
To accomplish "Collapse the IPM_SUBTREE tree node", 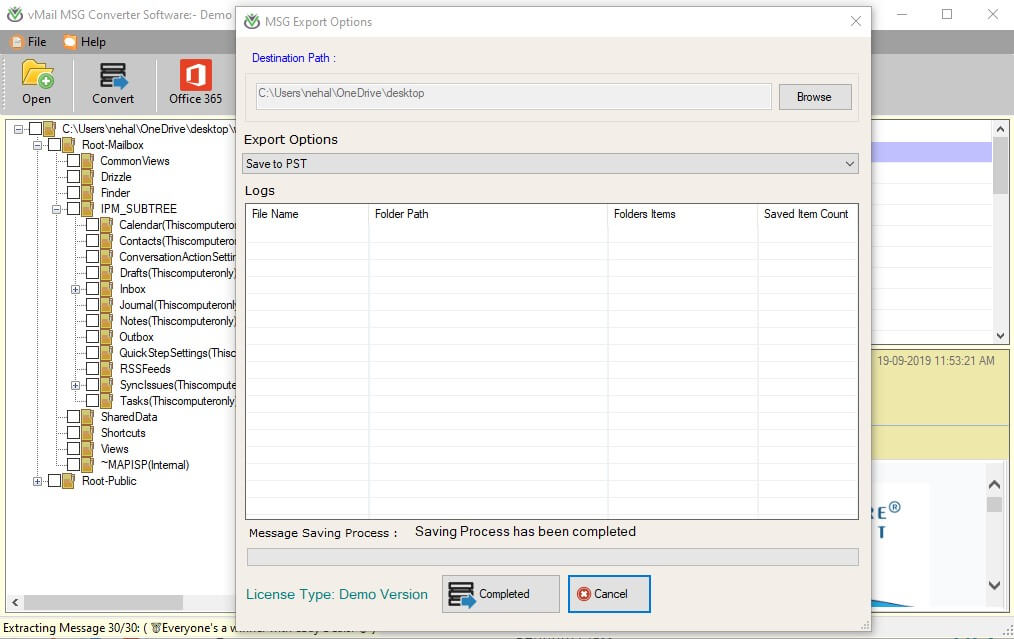I will pos(56,209).
